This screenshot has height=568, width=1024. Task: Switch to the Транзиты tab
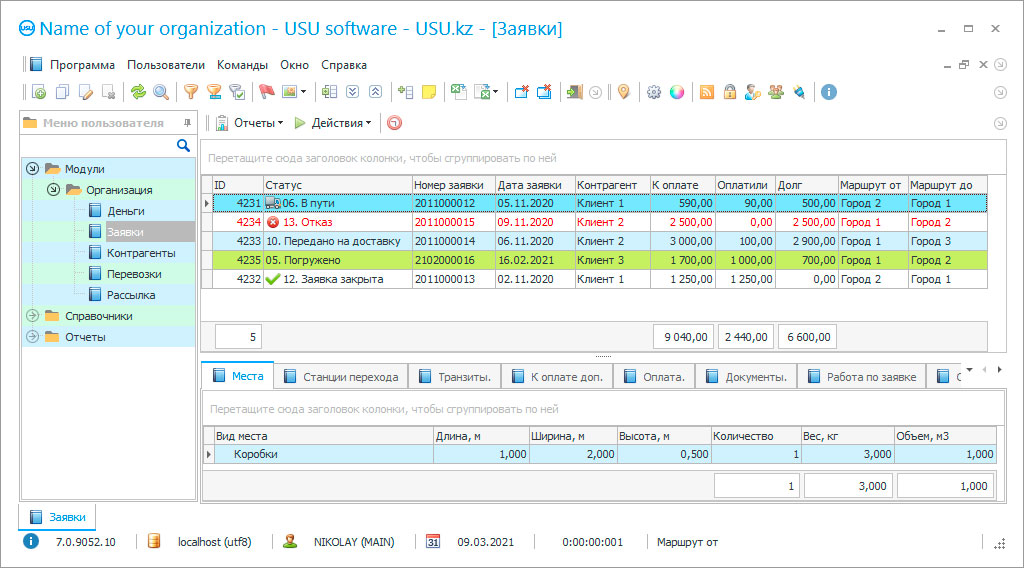click(x=455, y=377)
